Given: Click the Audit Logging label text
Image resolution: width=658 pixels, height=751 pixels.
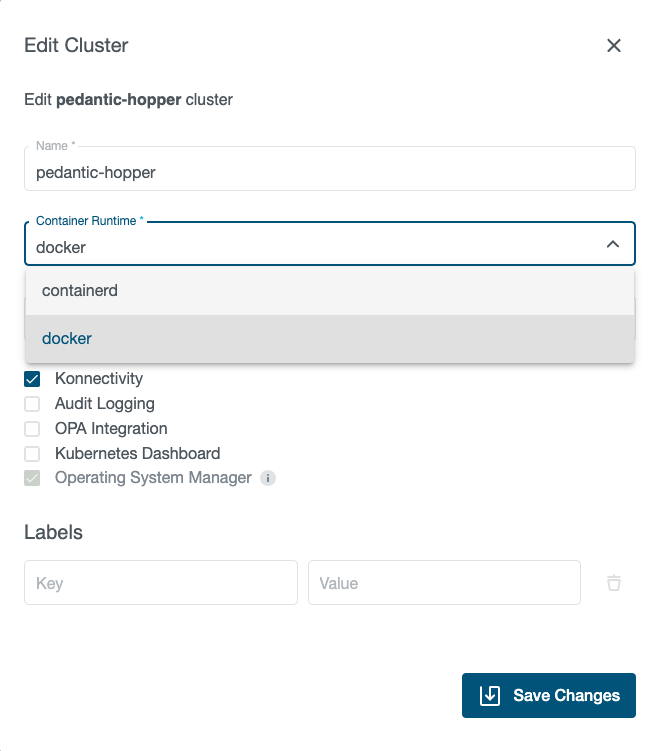Looking at the screenshot, I should [105, 404].
